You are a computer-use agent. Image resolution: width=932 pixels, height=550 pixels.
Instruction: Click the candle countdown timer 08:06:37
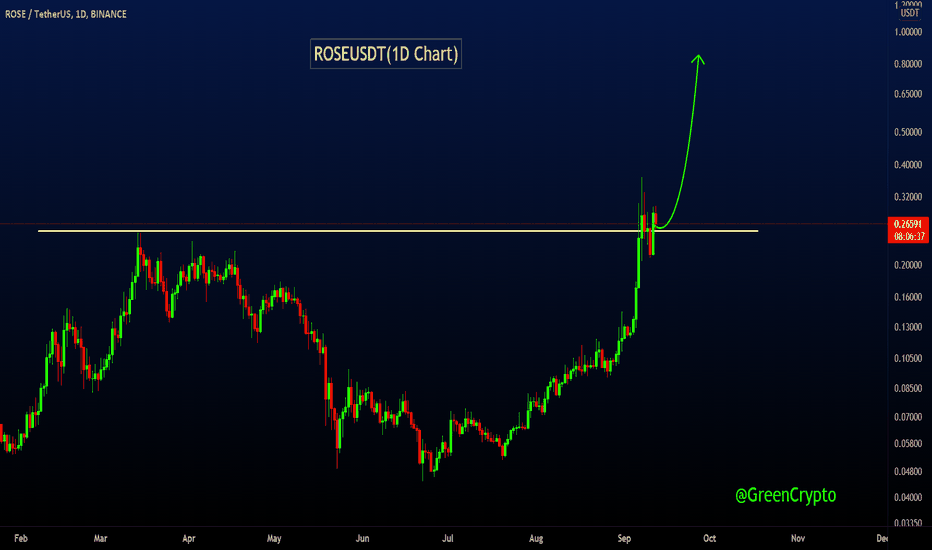pyautogui.click(x=909, y=236)
